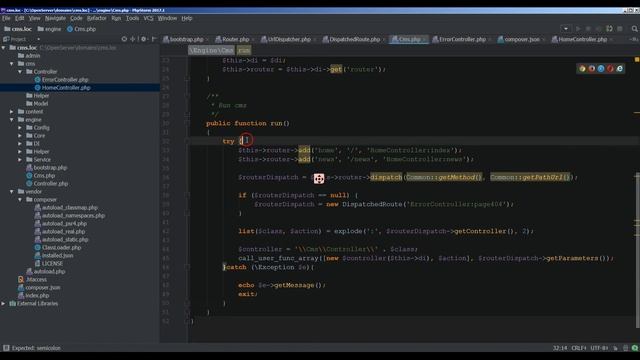Open the Refactor menu
640x360 pixels.
pos(97,18)
